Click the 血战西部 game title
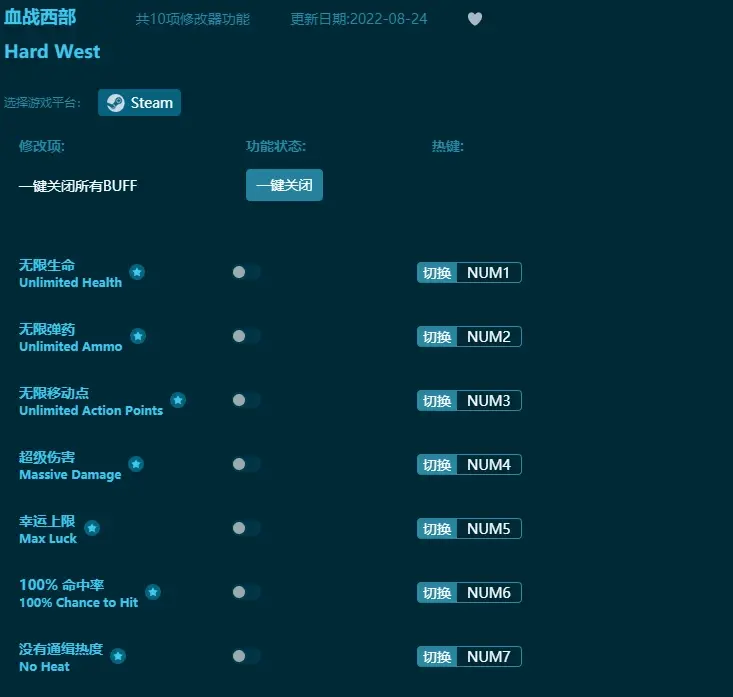This screenshot has height=697, width=733. (40, 17)
